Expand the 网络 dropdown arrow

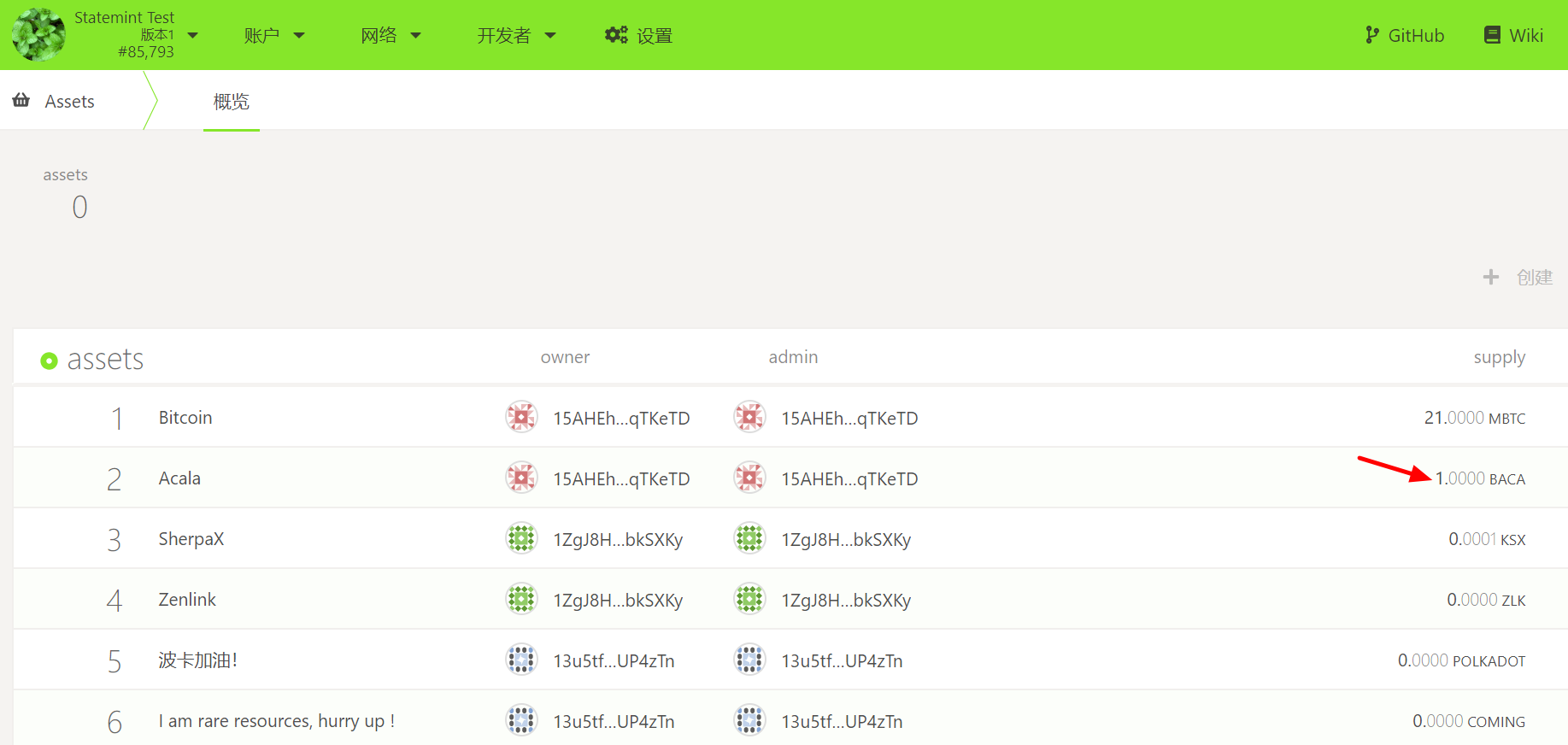pyautogui.click(x=416, y=35)
